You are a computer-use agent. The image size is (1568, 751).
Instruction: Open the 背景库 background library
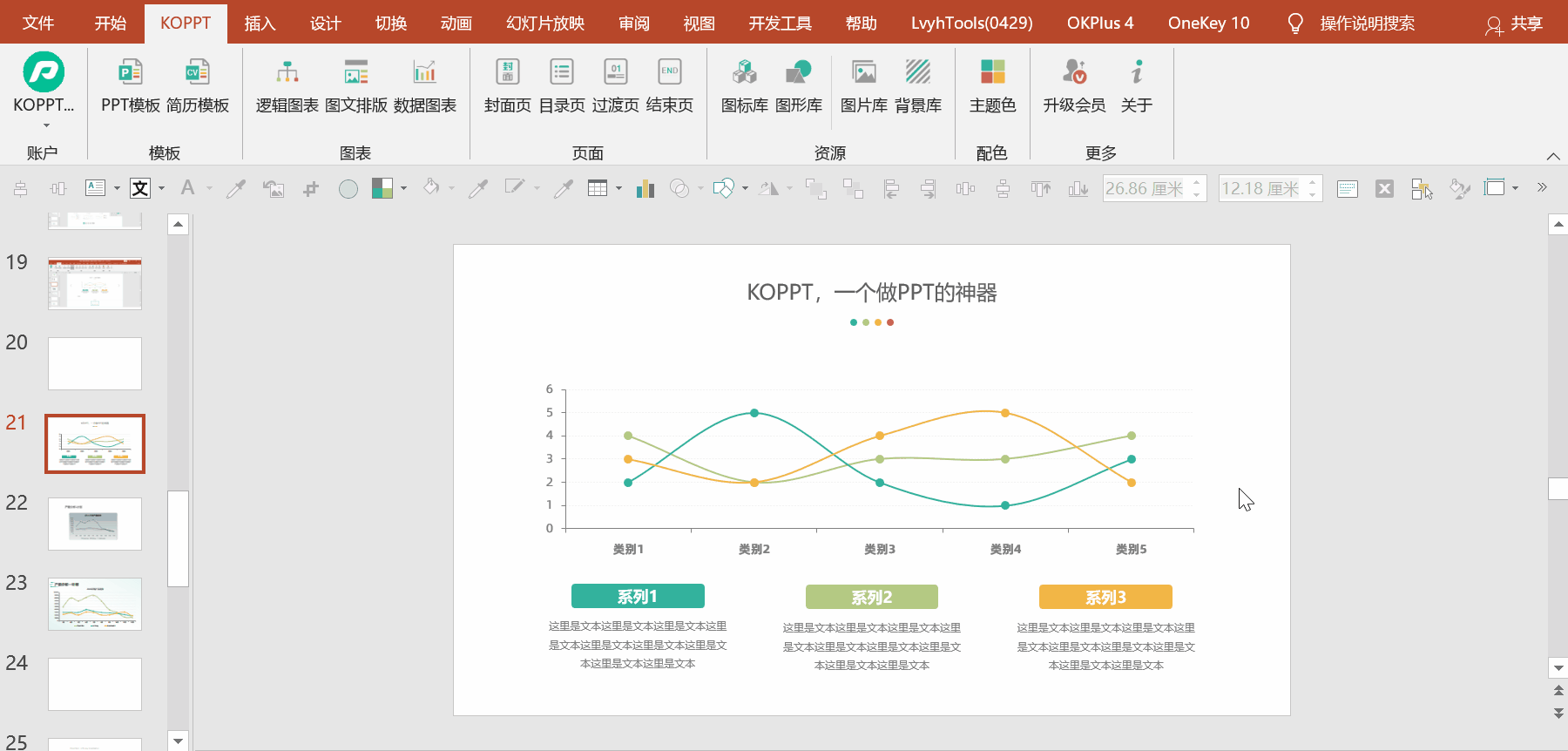point(918,86)
